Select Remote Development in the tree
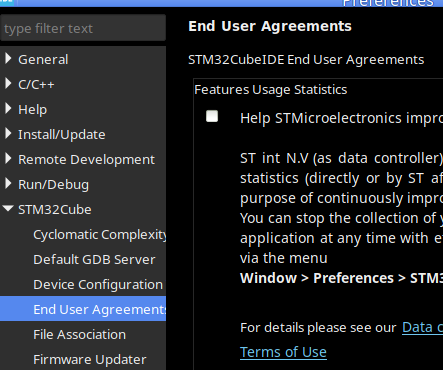 (86, 160)
